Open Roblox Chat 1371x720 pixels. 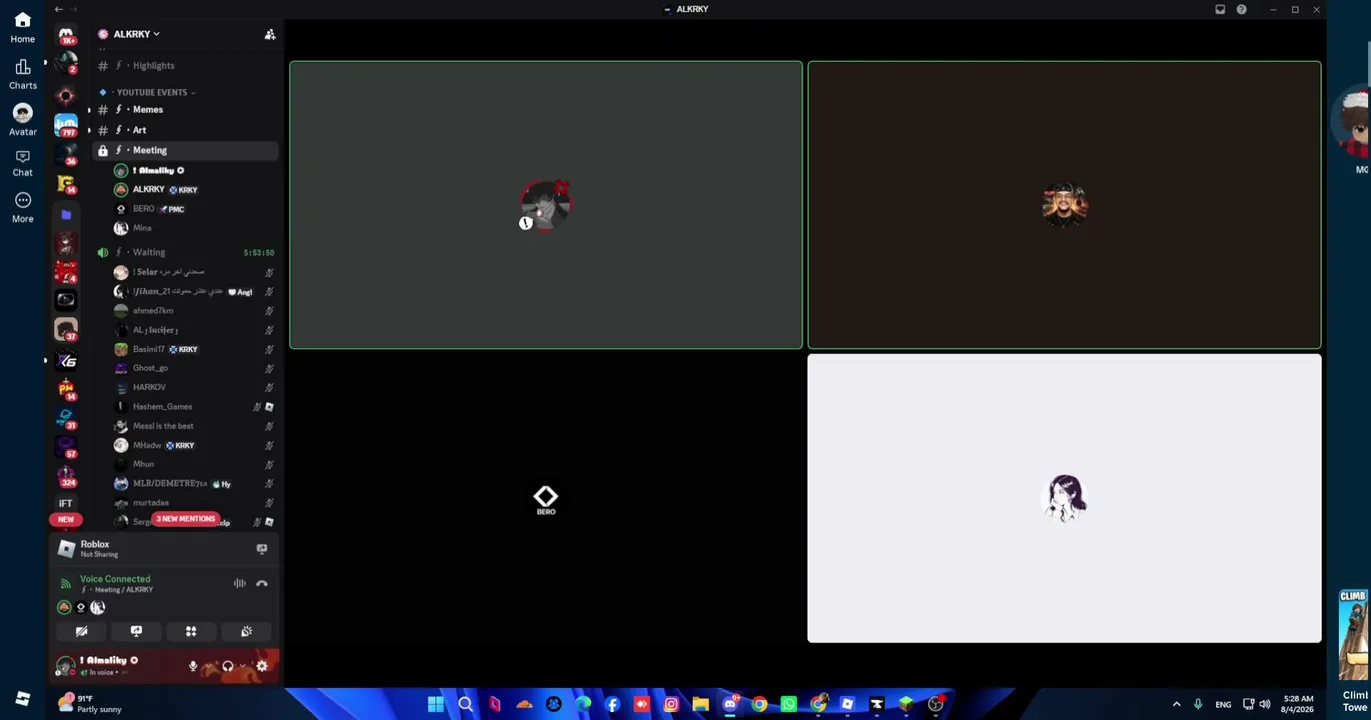[22, 163]
